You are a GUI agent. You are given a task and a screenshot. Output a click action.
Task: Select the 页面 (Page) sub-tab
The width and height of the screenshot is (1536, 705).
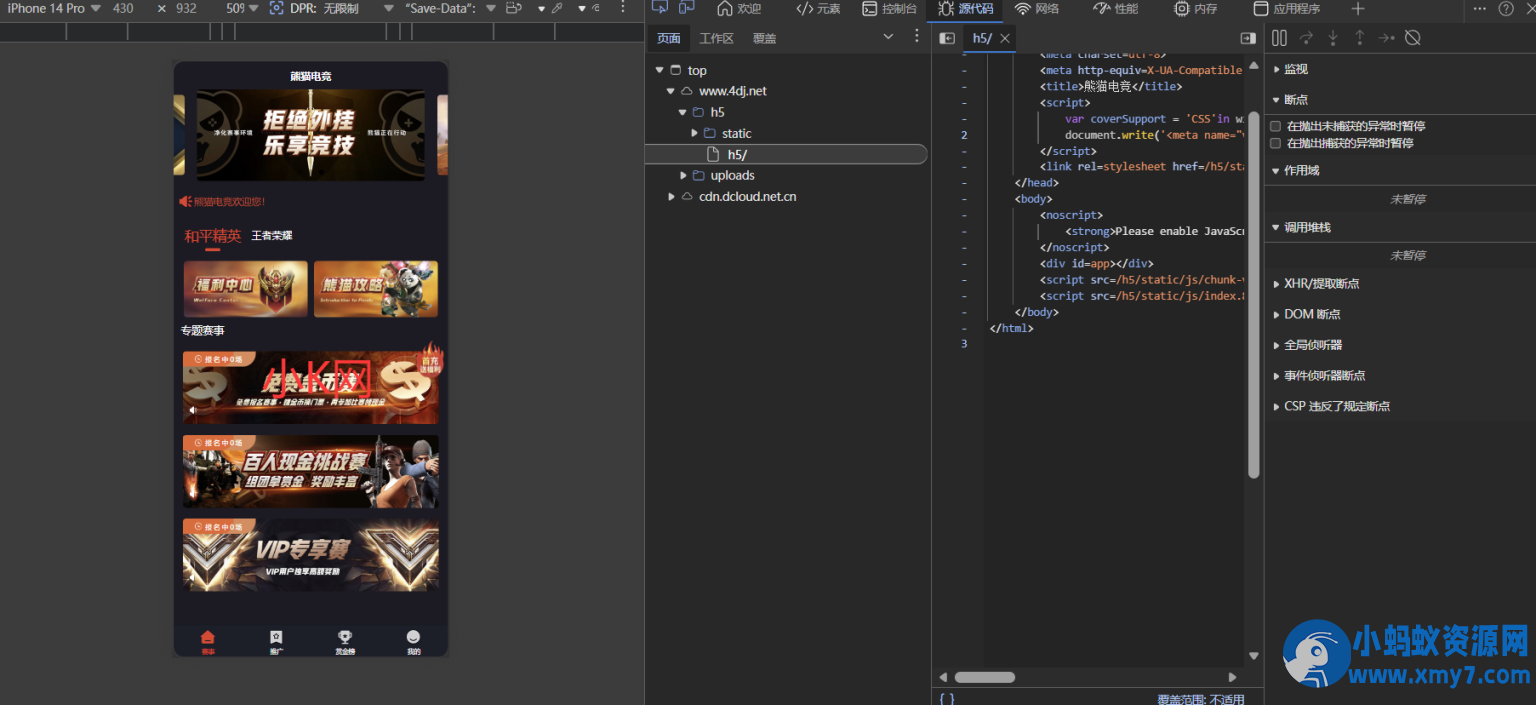pos(669,38)
